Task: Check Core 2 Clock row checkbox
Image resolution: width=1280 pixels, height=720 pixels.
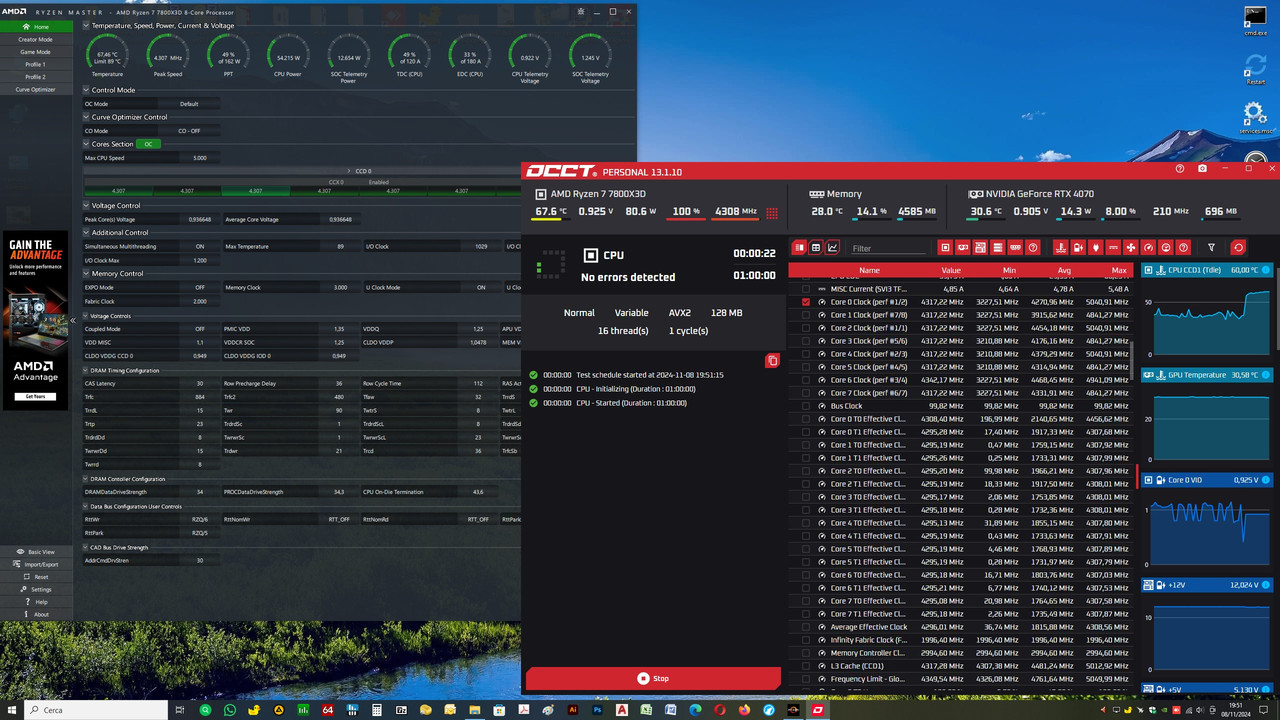Action: click(x=806, y=328)
